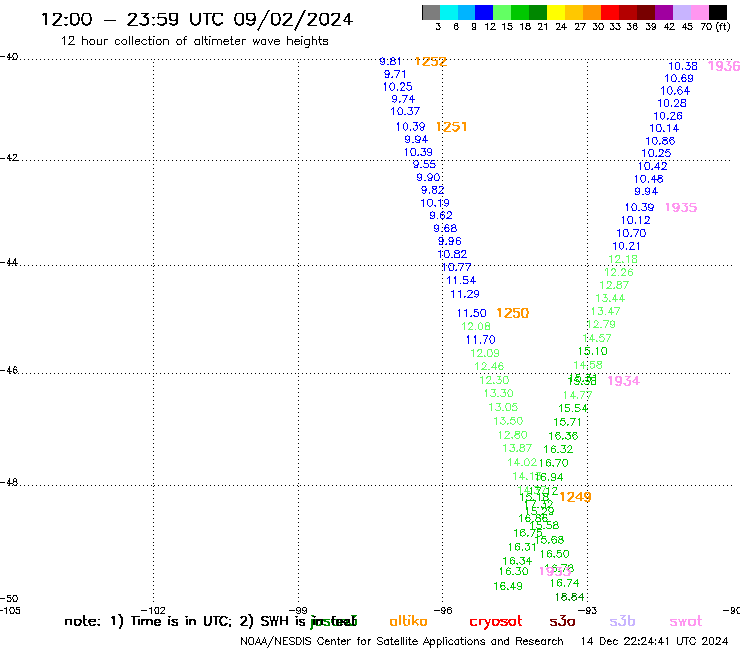The image size is (740, 650).
Task: Select the wave height value 16.74
Action: pos(564,583)
